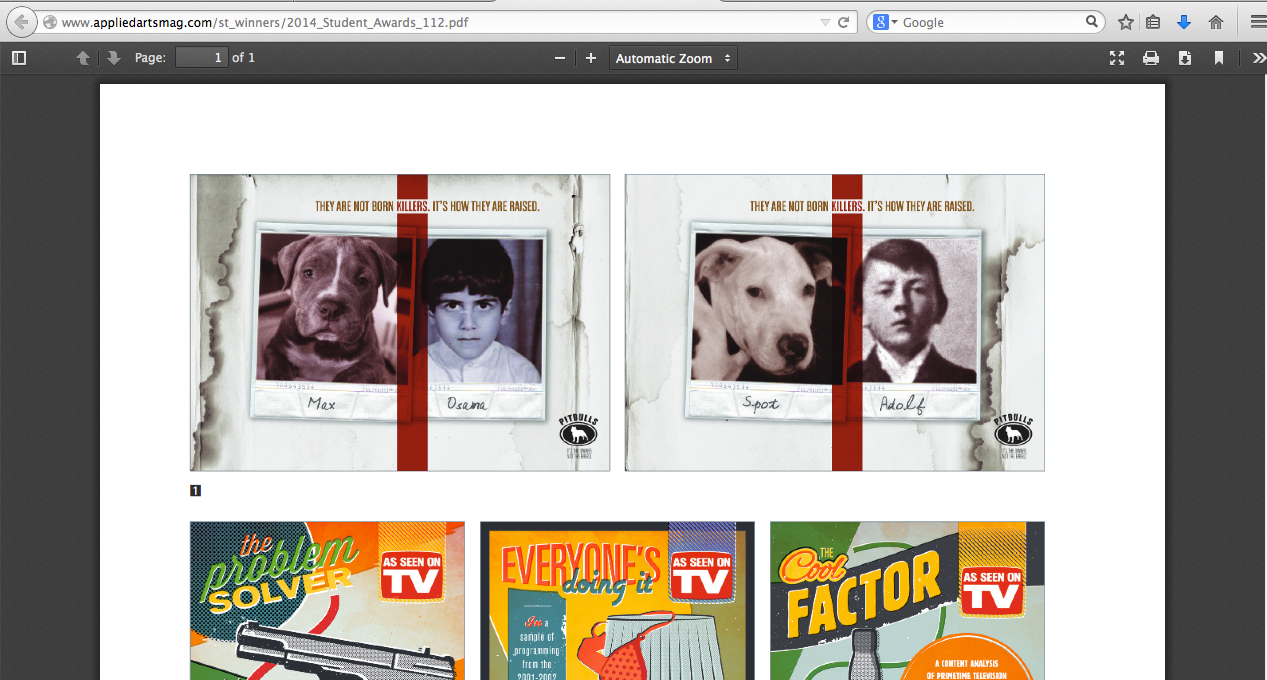Click the caption number 1 marker
The width and height of the screenshot is (1267, 680).
pyautogui.click(x=195, y=490)
